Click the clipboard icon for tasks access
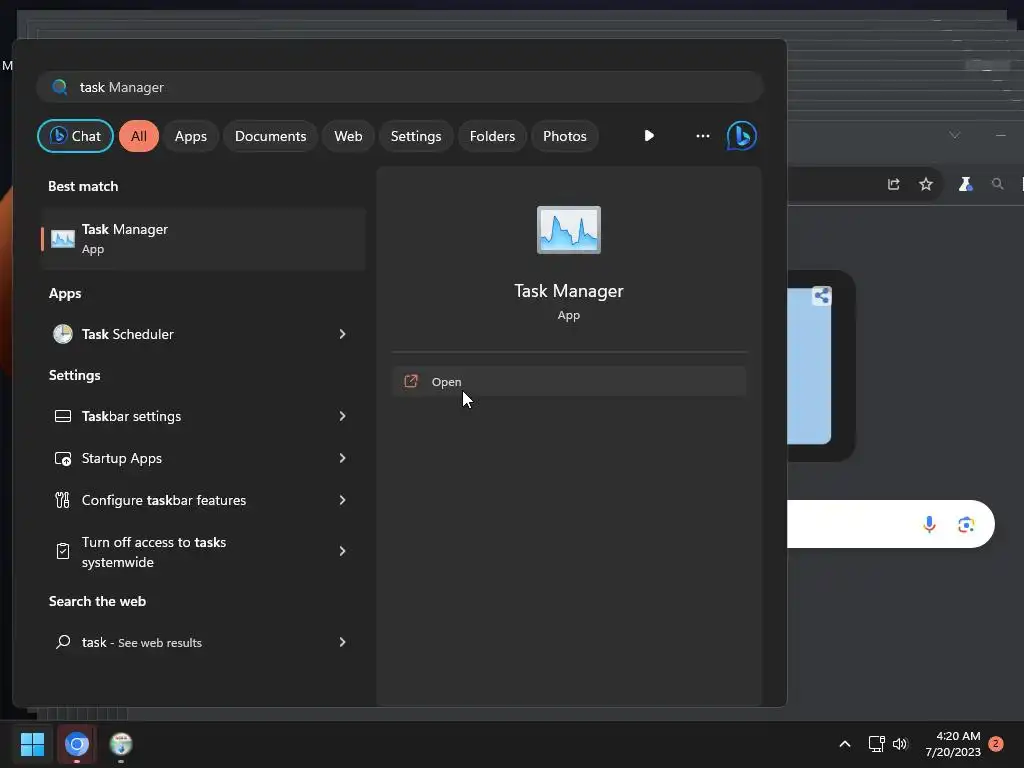Image resolution: width=1024 pixels, height=768 pixels. click(63, 551)
